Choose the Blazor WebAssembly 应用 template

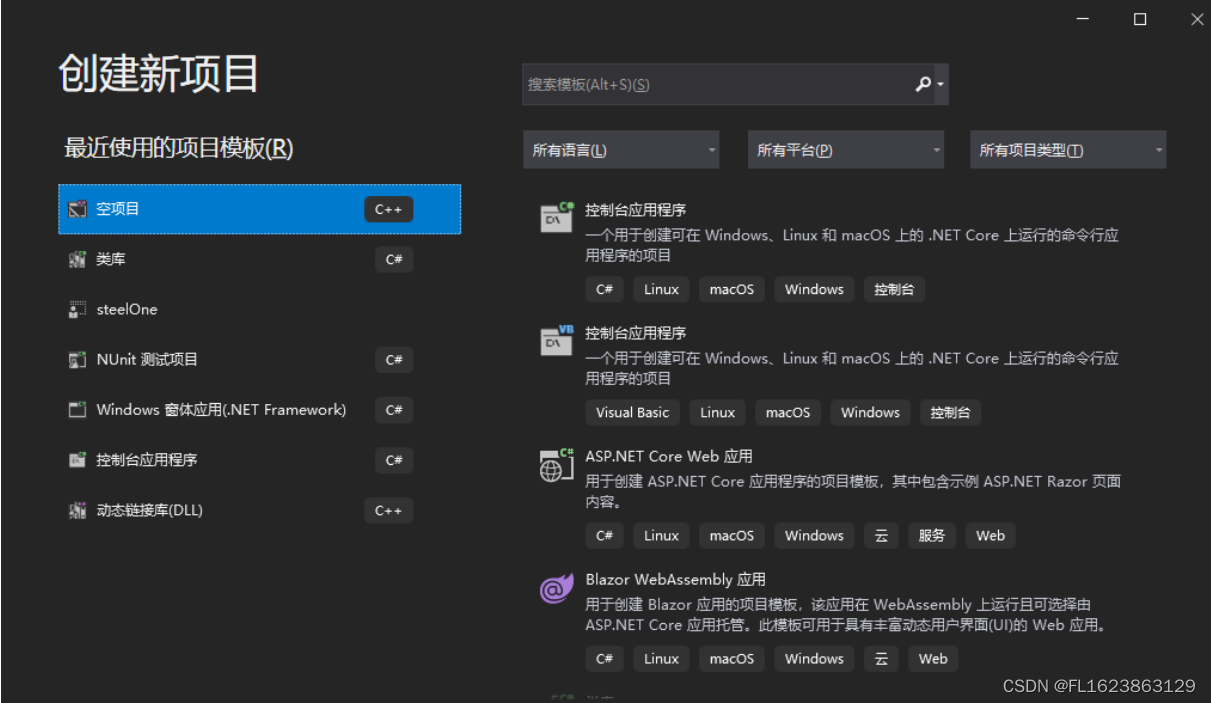(x=675, y=579)
